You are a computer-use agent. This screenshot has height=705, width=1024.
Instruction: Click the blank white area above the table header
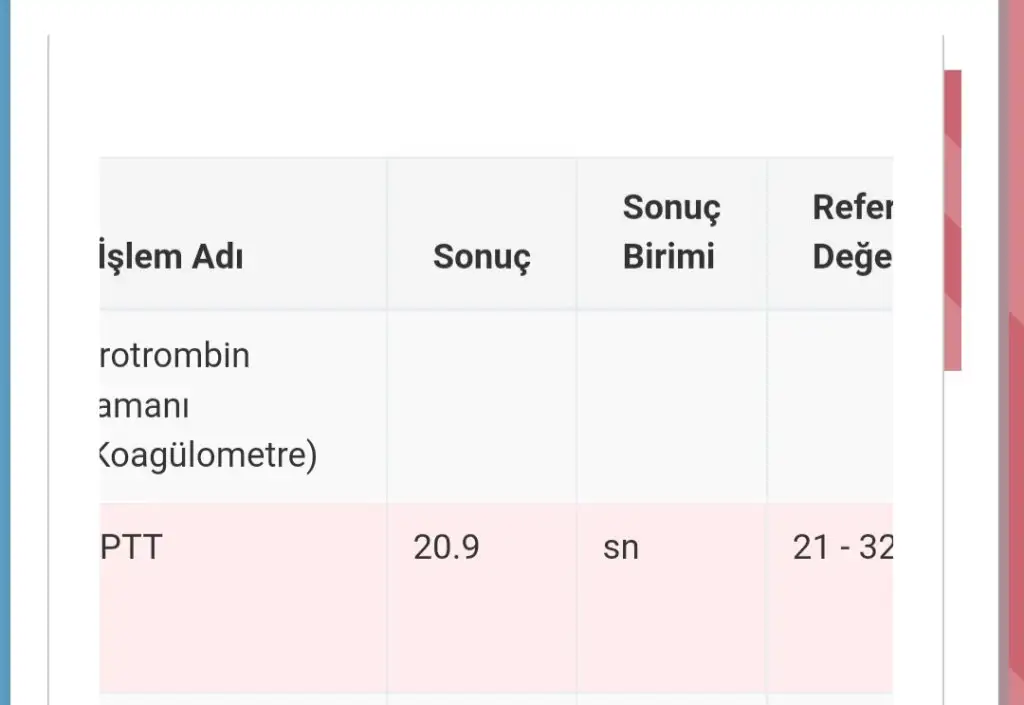[x=495, y=95]
